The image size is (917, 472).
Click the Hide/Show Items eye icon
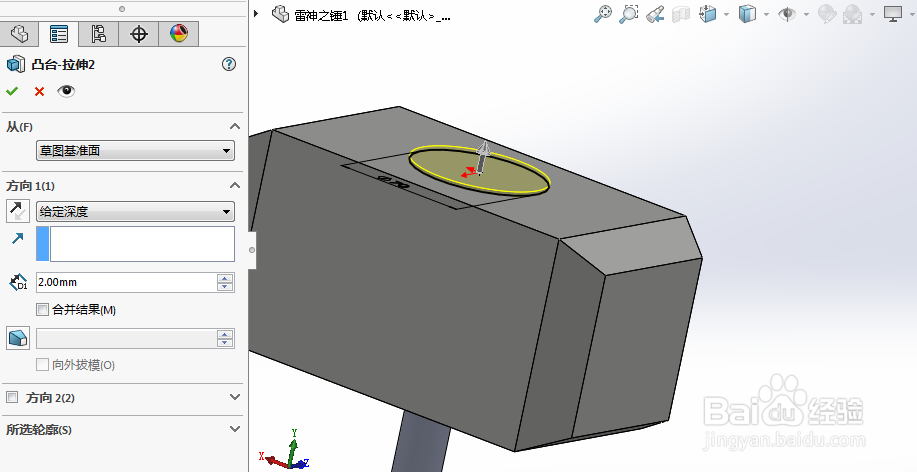787,14
